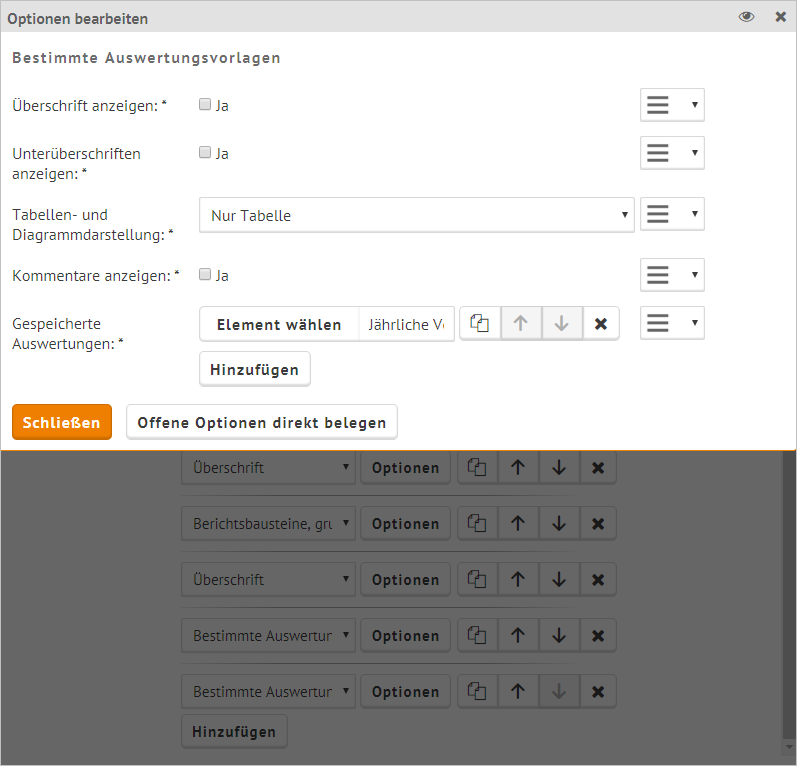Move saved Auswertung entry down with arrow icon
Viewport: 797px width, 766px height.
(x=562, y=323)
